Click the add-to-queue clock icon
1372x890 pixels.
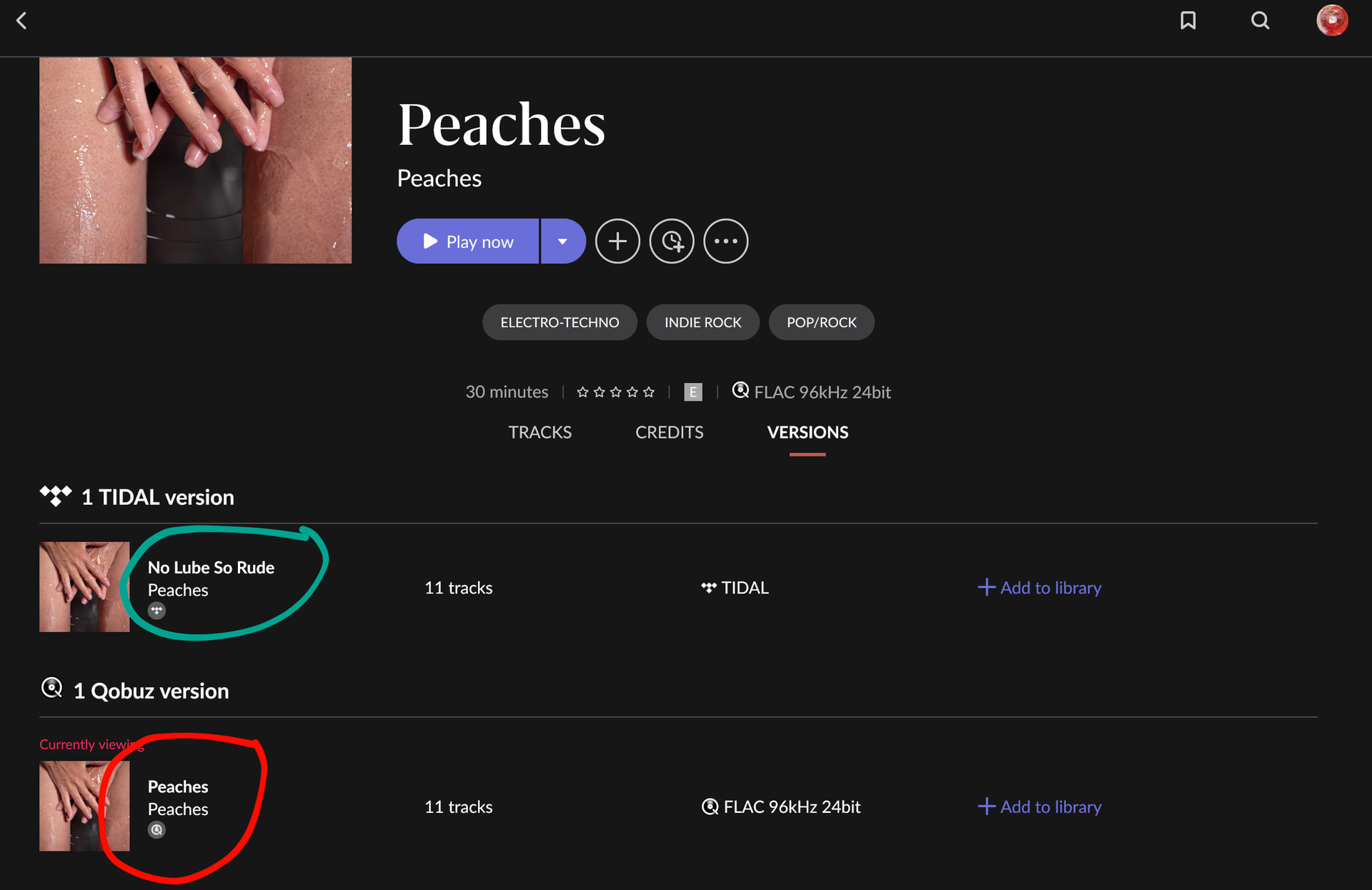point(672,241)
